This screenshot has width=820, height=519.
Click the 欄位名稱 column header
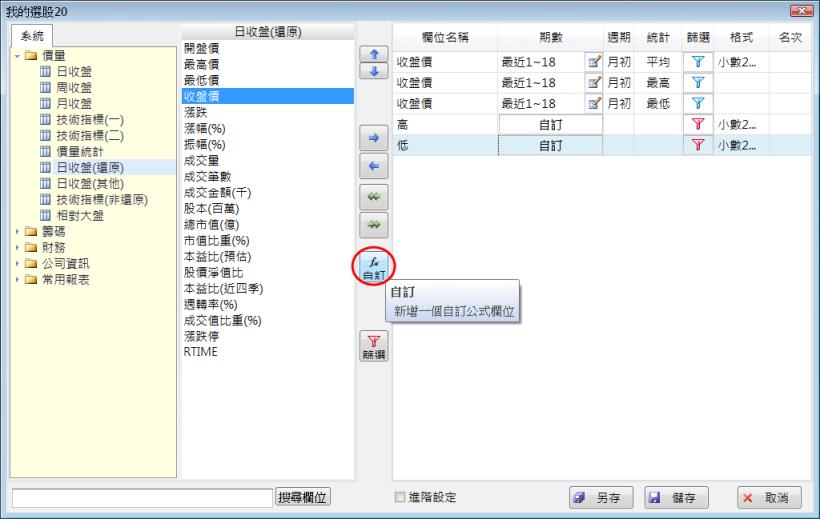[x=445, y=37]
